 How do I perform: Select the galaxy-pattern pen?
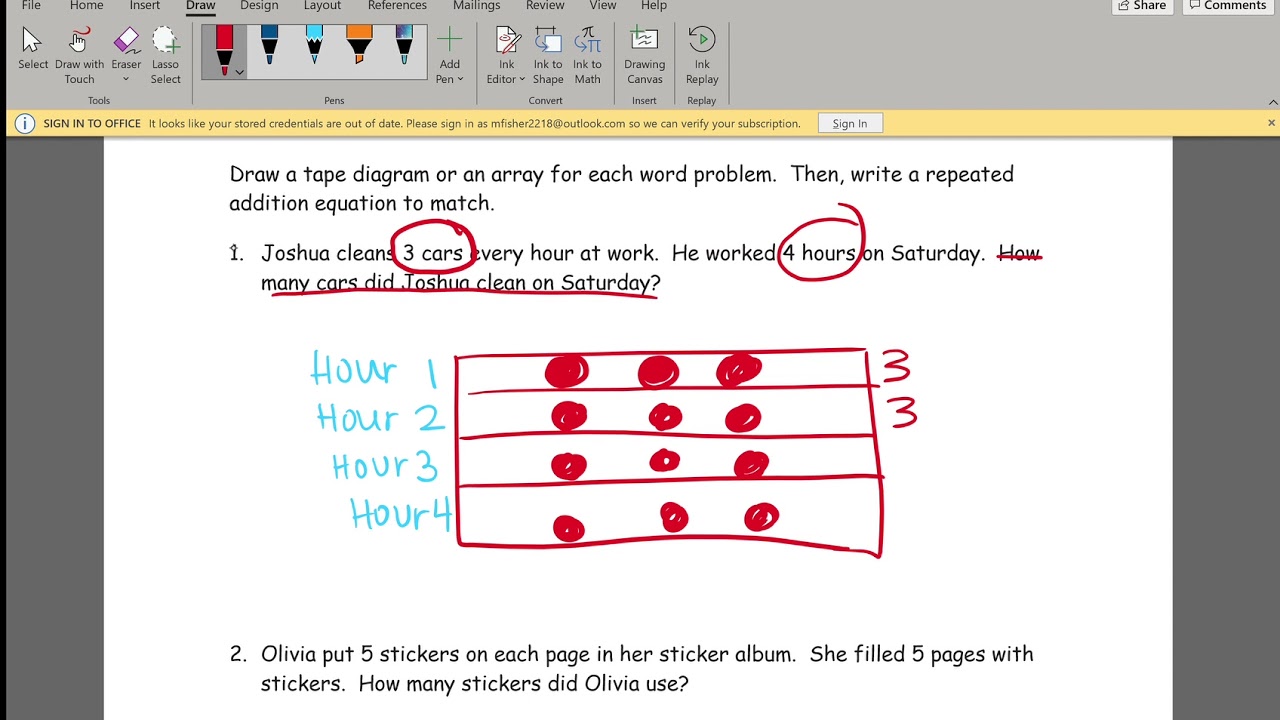(x=404, y=46)
